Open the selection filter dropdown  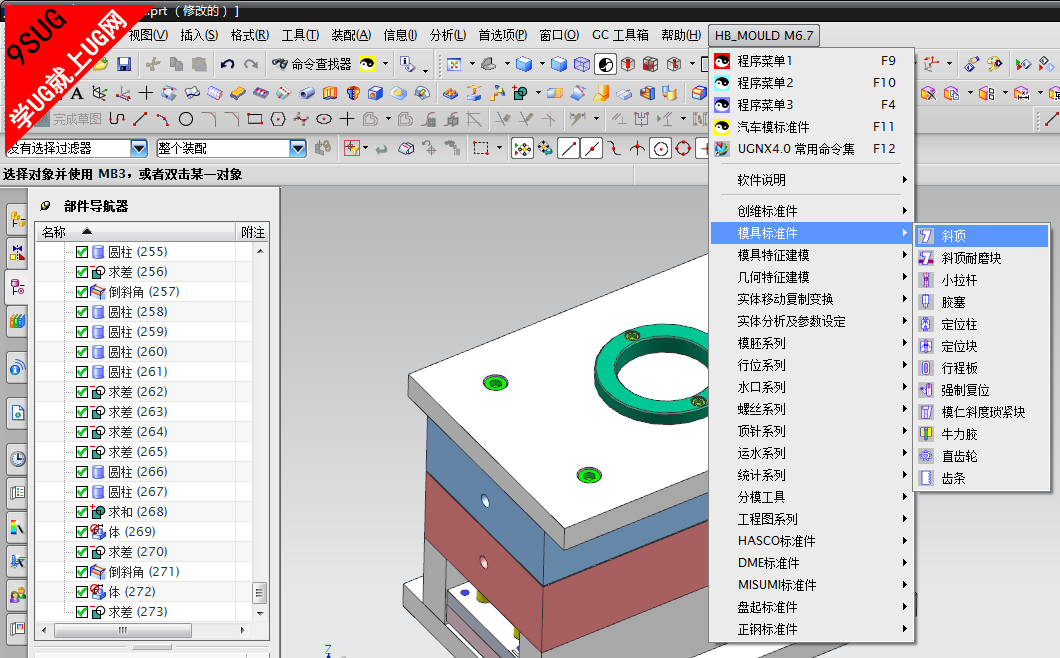(139, 148)
